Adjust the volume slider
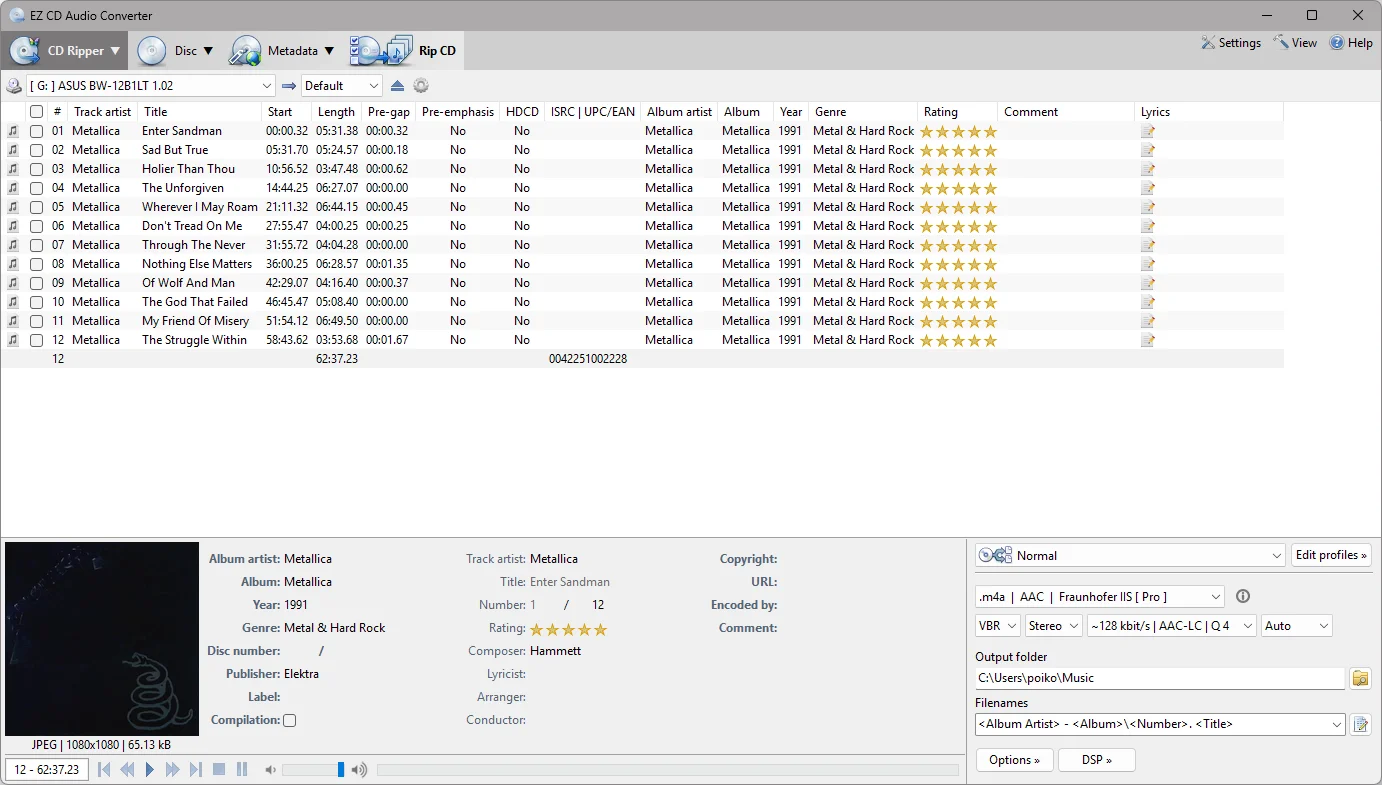Viewport: 1382px width, 785px height. tap(314, 769)
